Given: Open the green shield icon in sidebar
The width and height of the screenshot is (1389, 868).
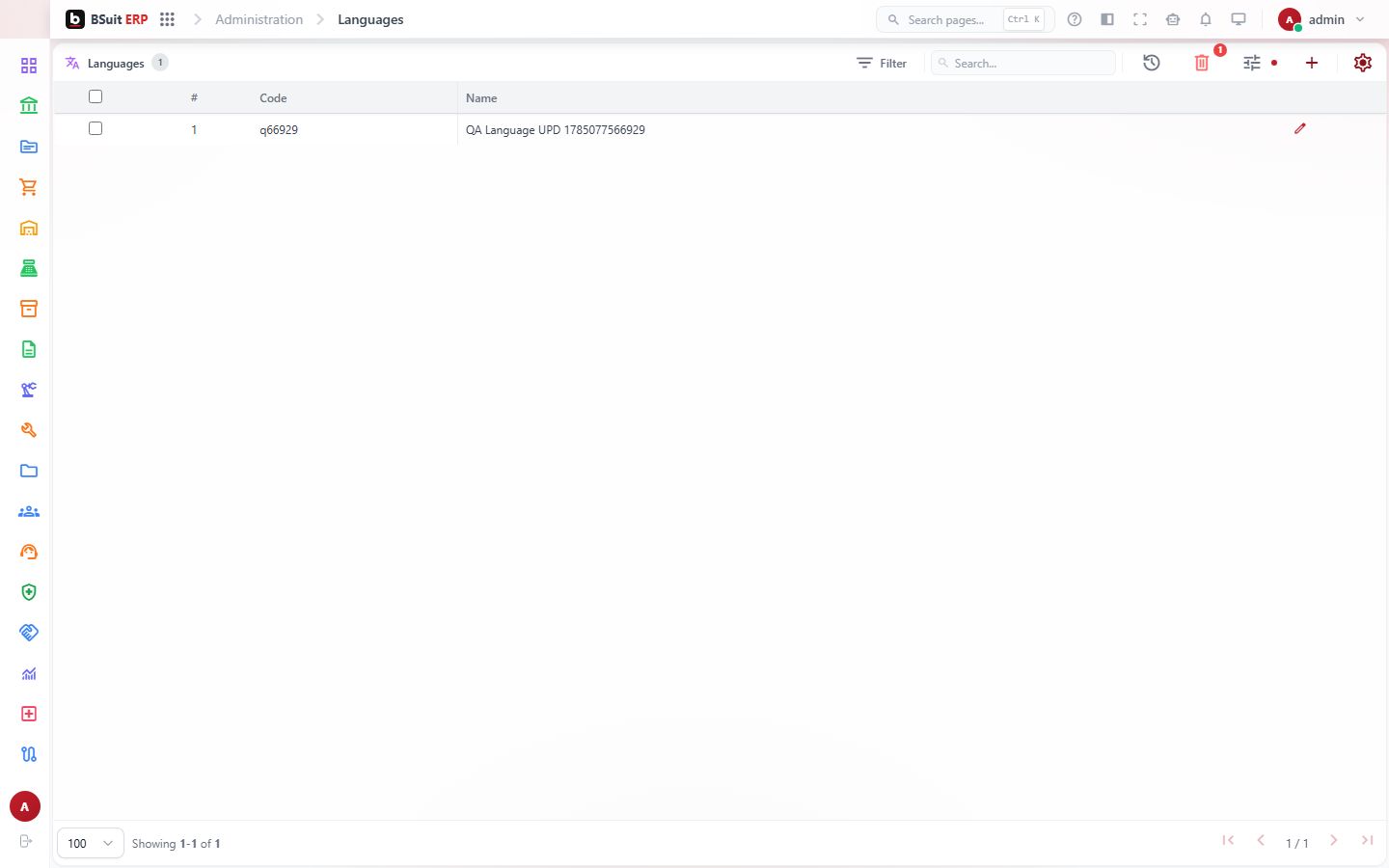Looking at the screenshot, I should (x=29, y=592).
